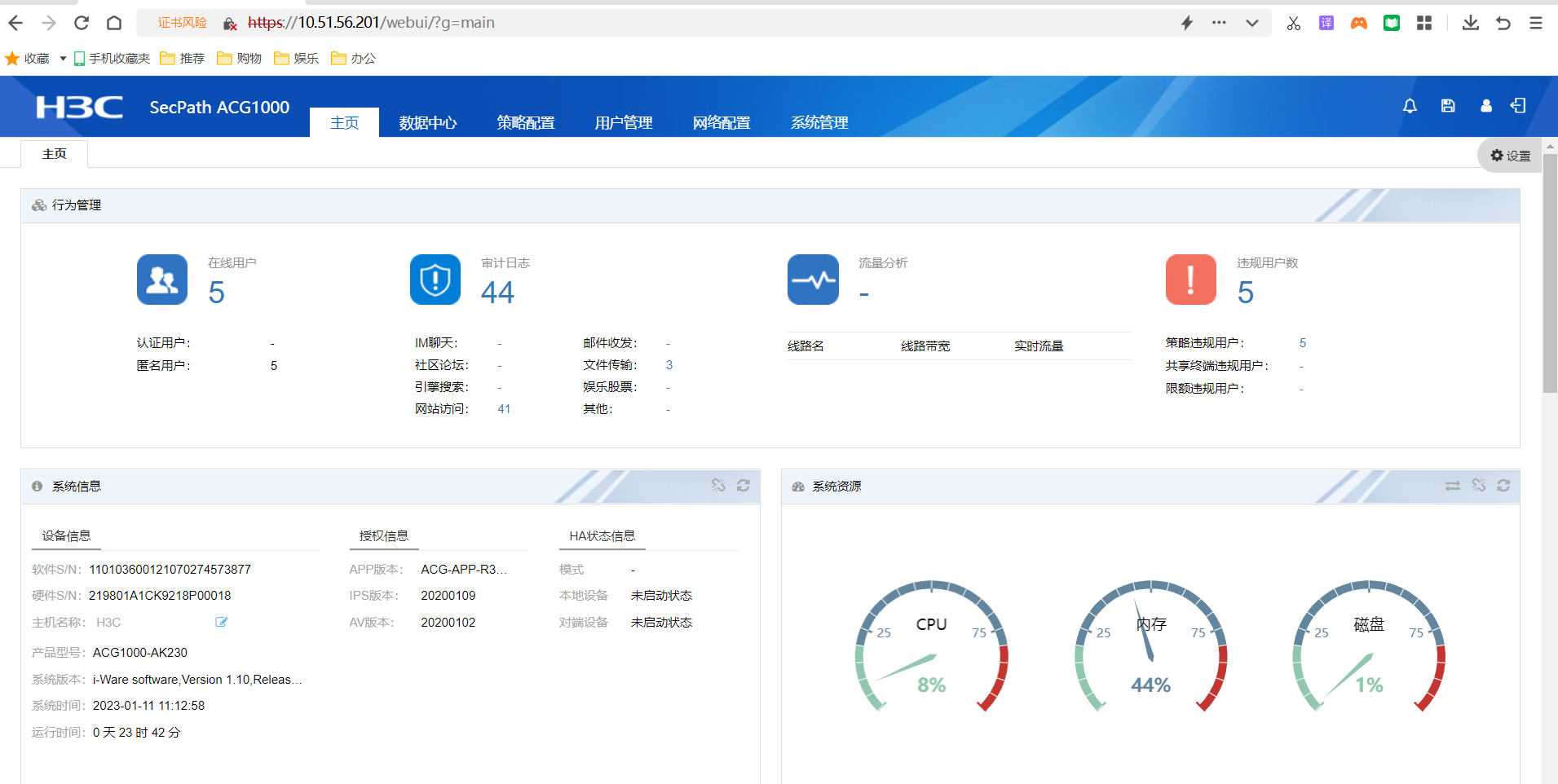Select the 主页 page tab
The height and width of the screenshot is (784, 1558).
(55, 154)
